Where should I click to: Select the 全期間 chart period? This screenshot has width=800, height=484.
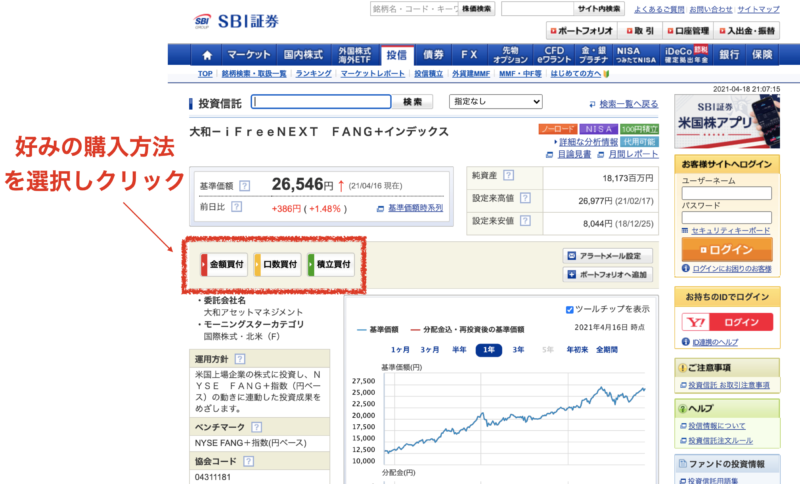607,350
